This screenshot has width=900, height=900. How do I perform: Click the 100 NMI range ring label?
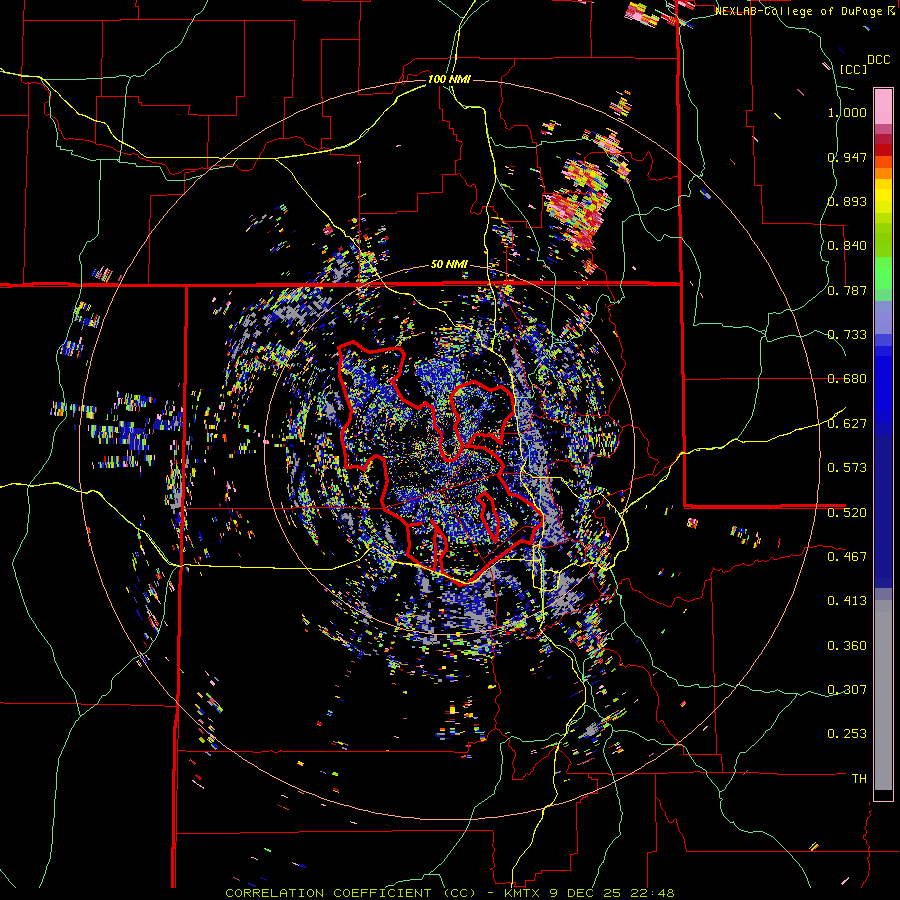point(449,79)
